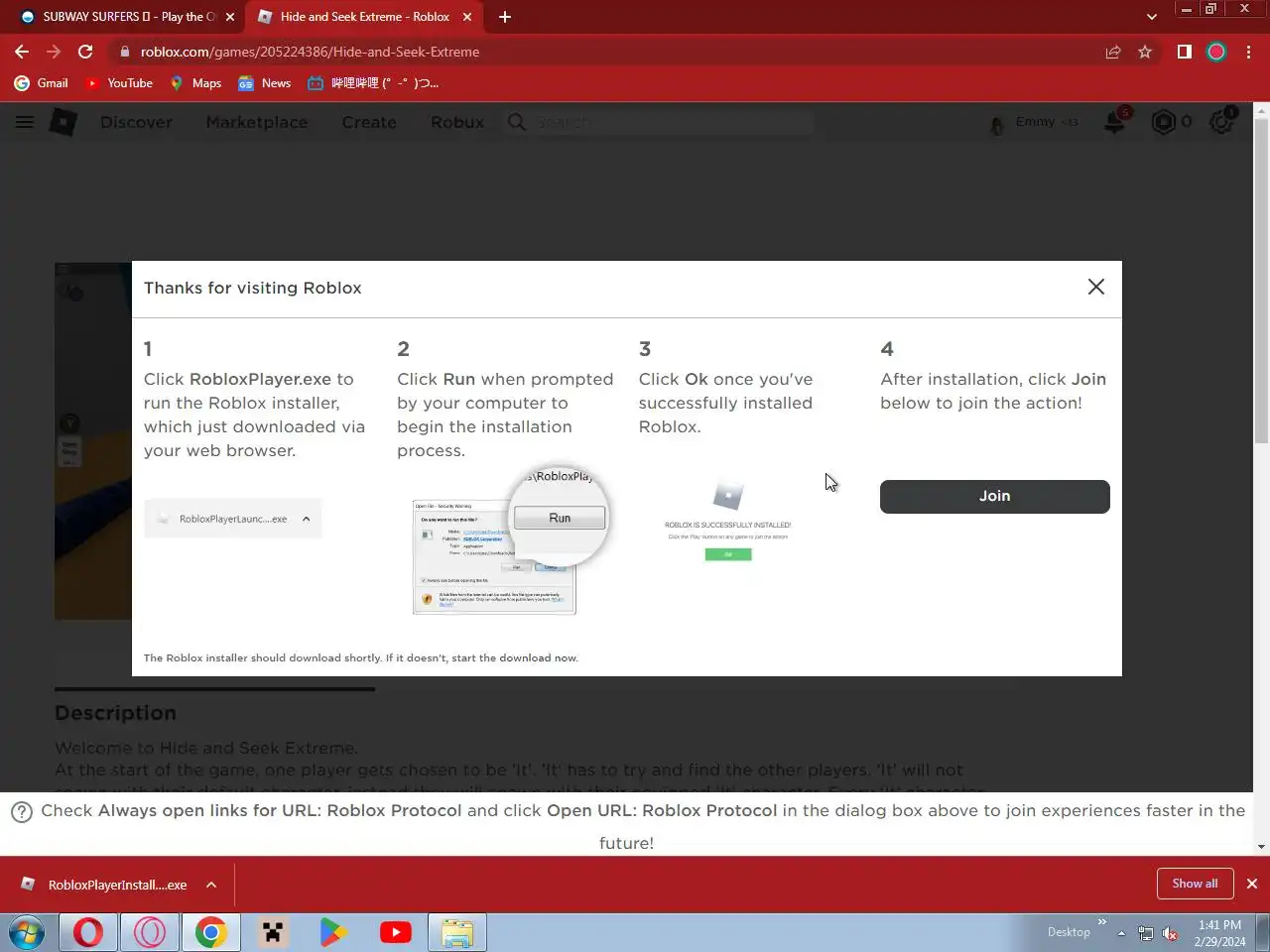Open the Discover page
Viewport: 1270px width, 952px height.
pos(136,122)
